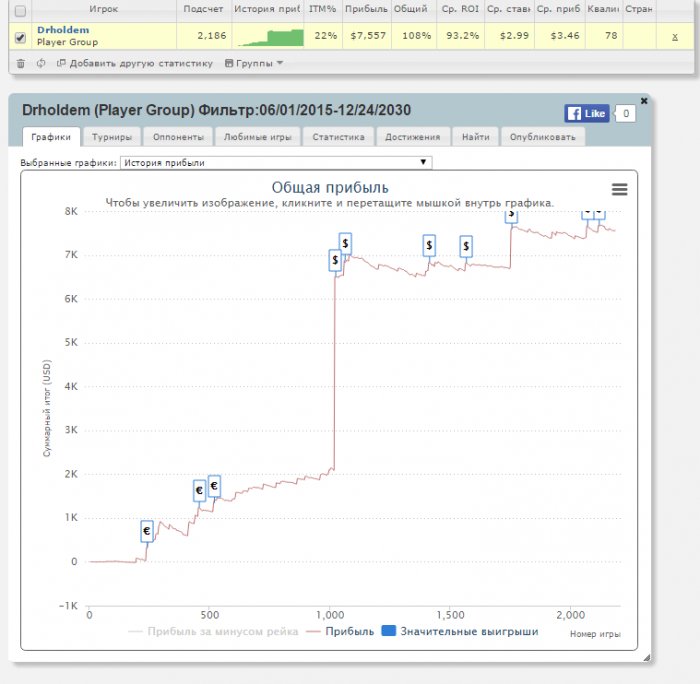Image resolution: width=700 pixels, height=684 pixels.
Task: Open the 'Статистика' tab
Action: pyautogui.click(x=337, y=137)
